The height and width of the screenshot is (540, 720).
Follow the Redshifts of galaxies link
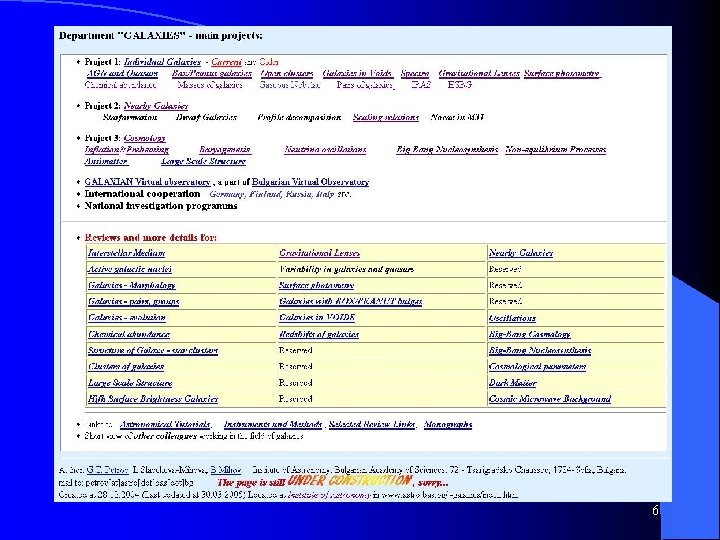pyautogui.click(x=319, y=334)
